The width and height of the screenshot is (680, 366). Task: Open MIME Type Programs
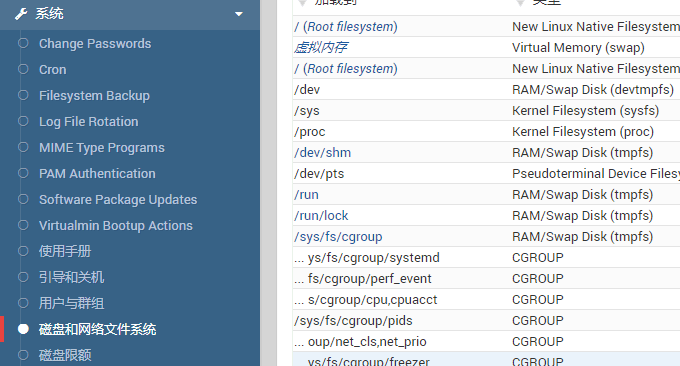101,147
